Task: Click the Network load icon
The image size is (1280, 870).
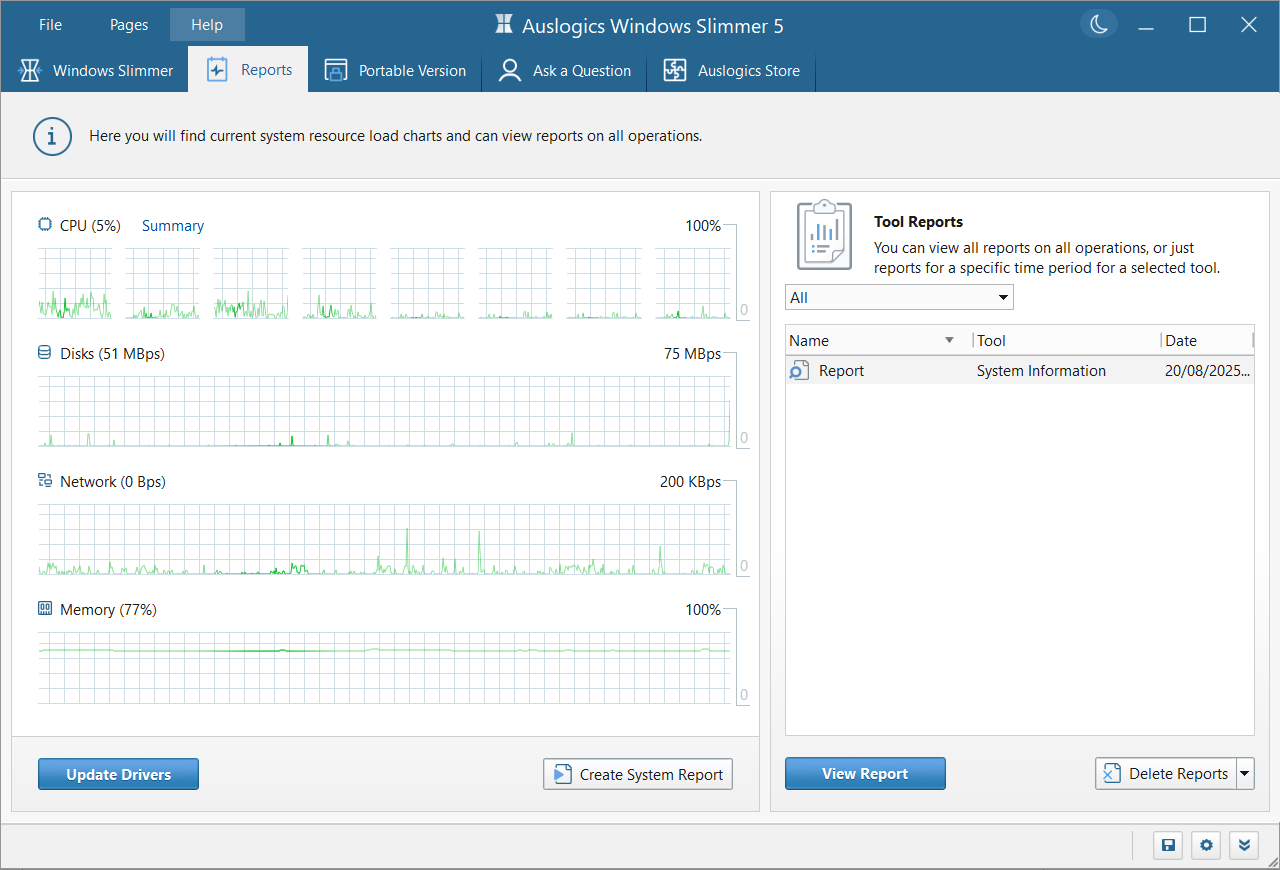Action: pyautogui.click(x=44, y=480)
